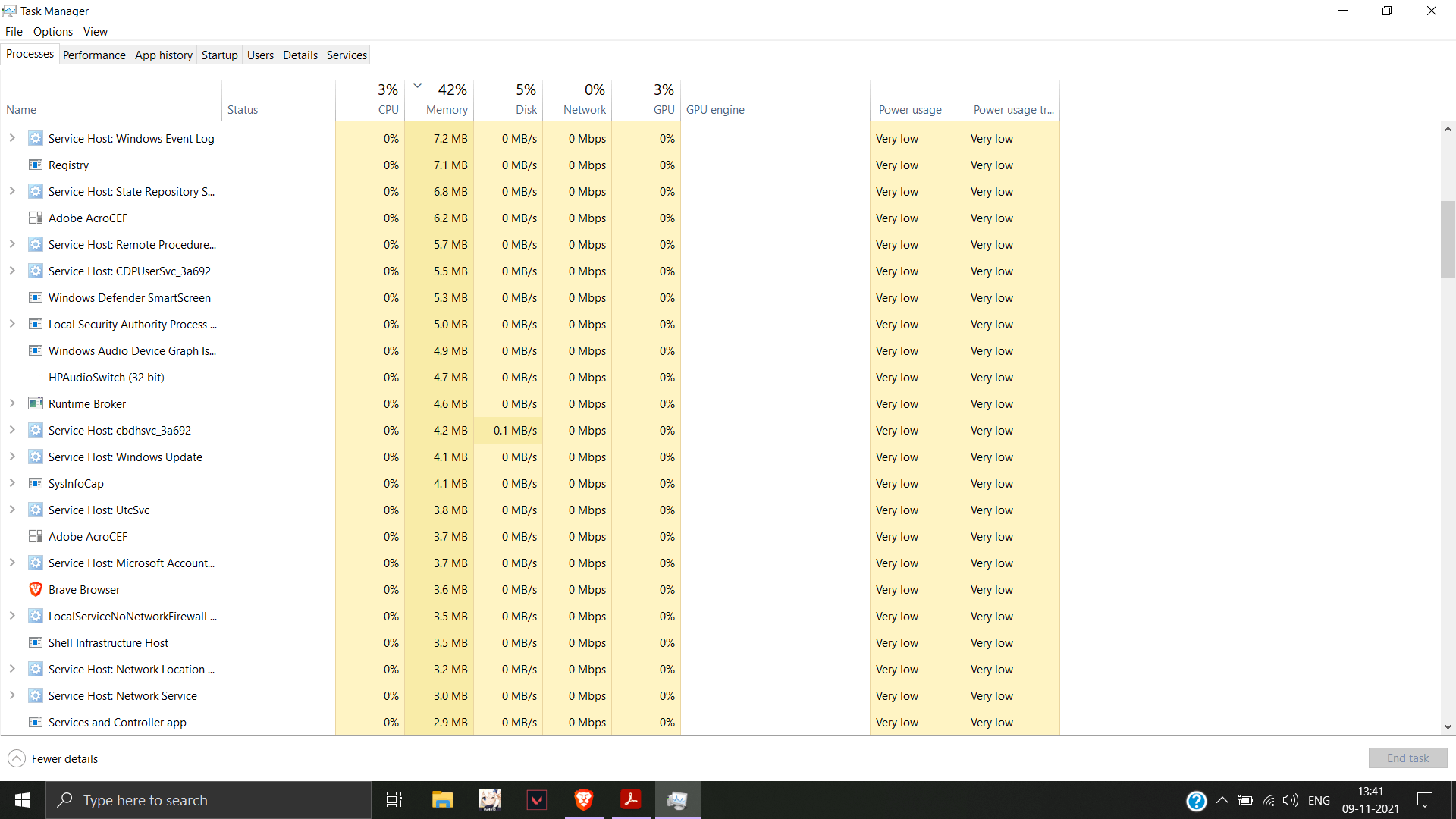Click the Runtime Broker process icon

point(35,403)
